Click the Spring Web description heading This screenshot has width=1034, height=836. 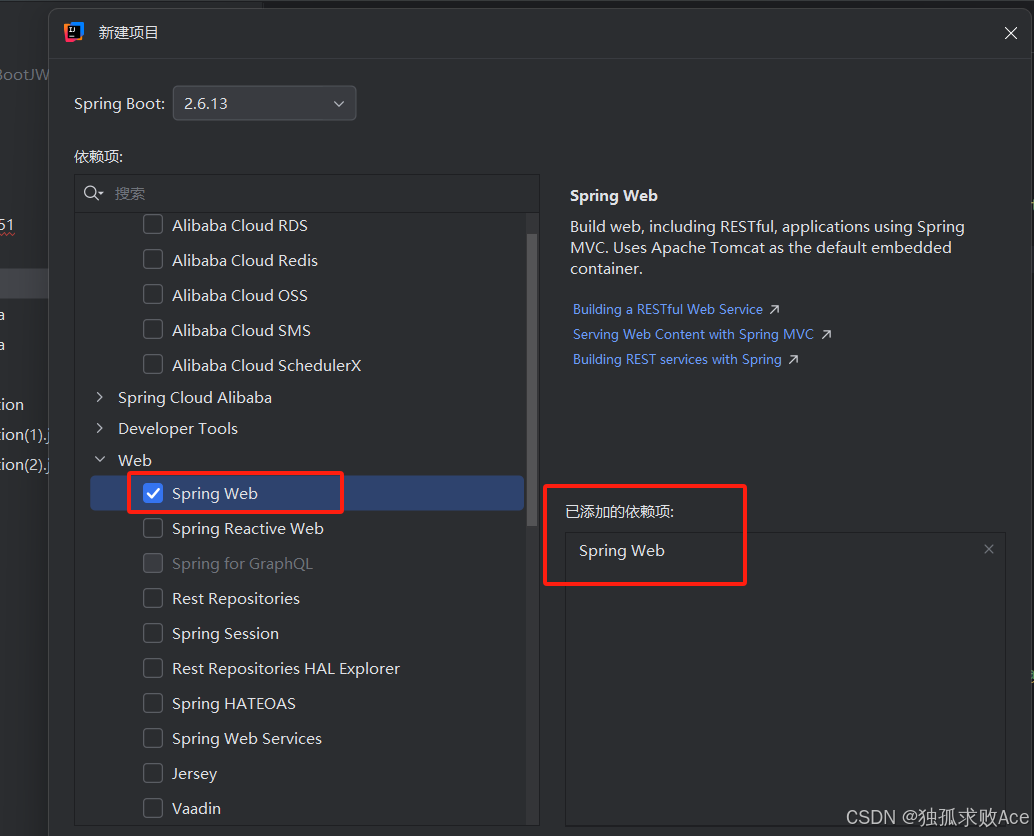click(x=613, y=196)
